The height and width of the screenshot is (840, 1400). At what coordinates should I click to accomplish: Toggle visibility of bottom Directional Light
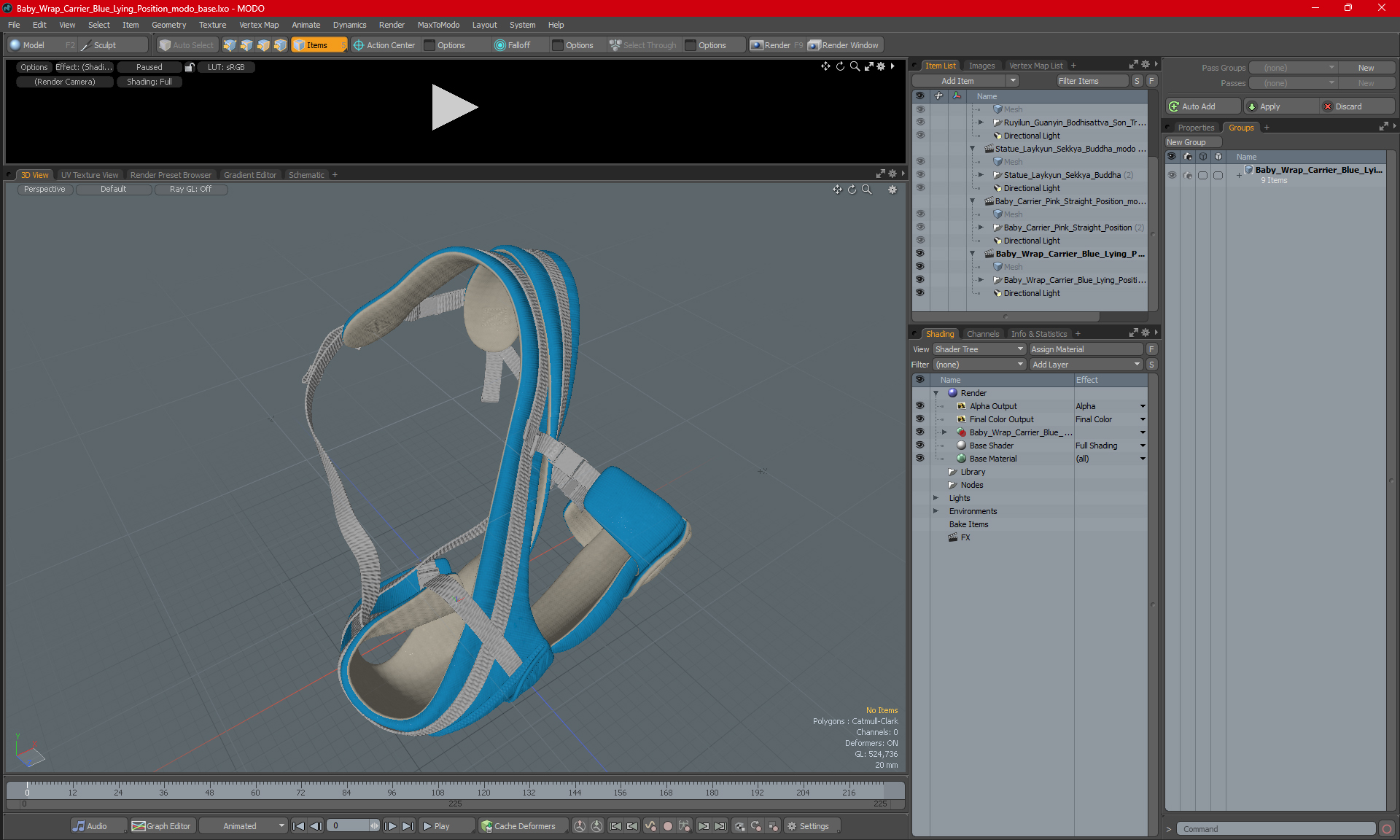[x=919, y=293]
